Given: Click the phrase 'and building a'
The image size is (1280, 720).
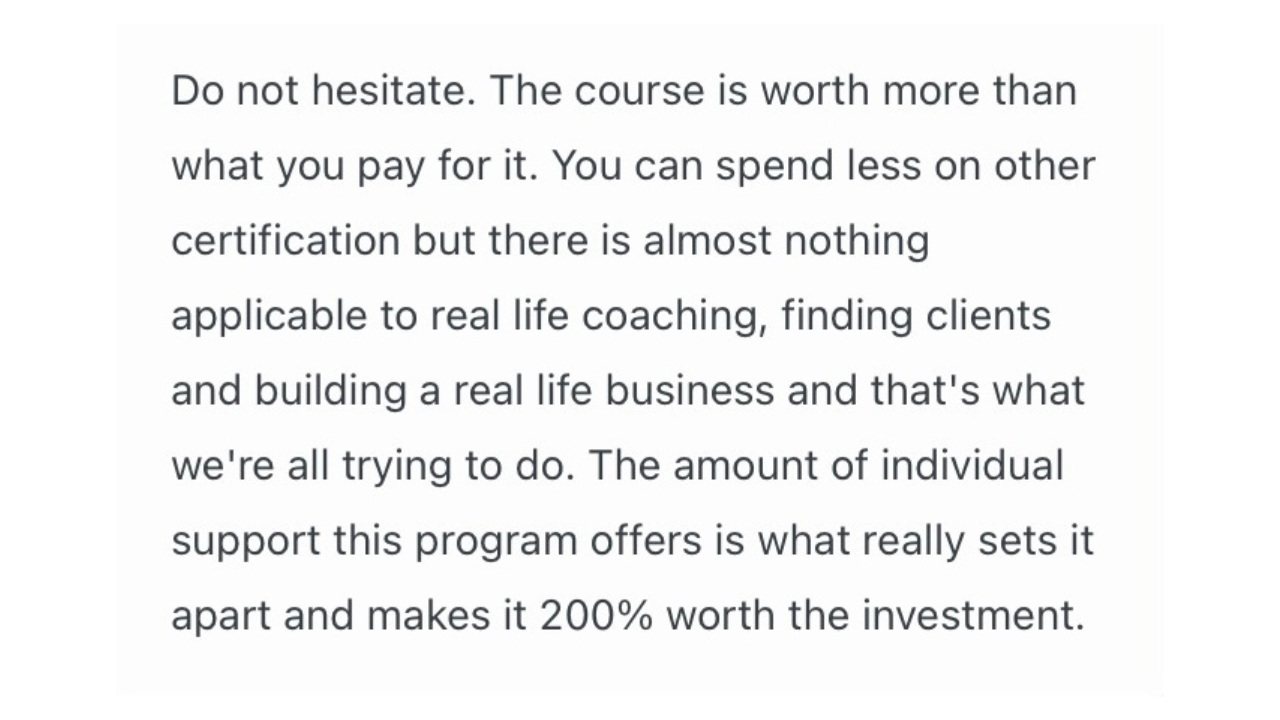Looking at the screenshot, I should click(306, 392).
